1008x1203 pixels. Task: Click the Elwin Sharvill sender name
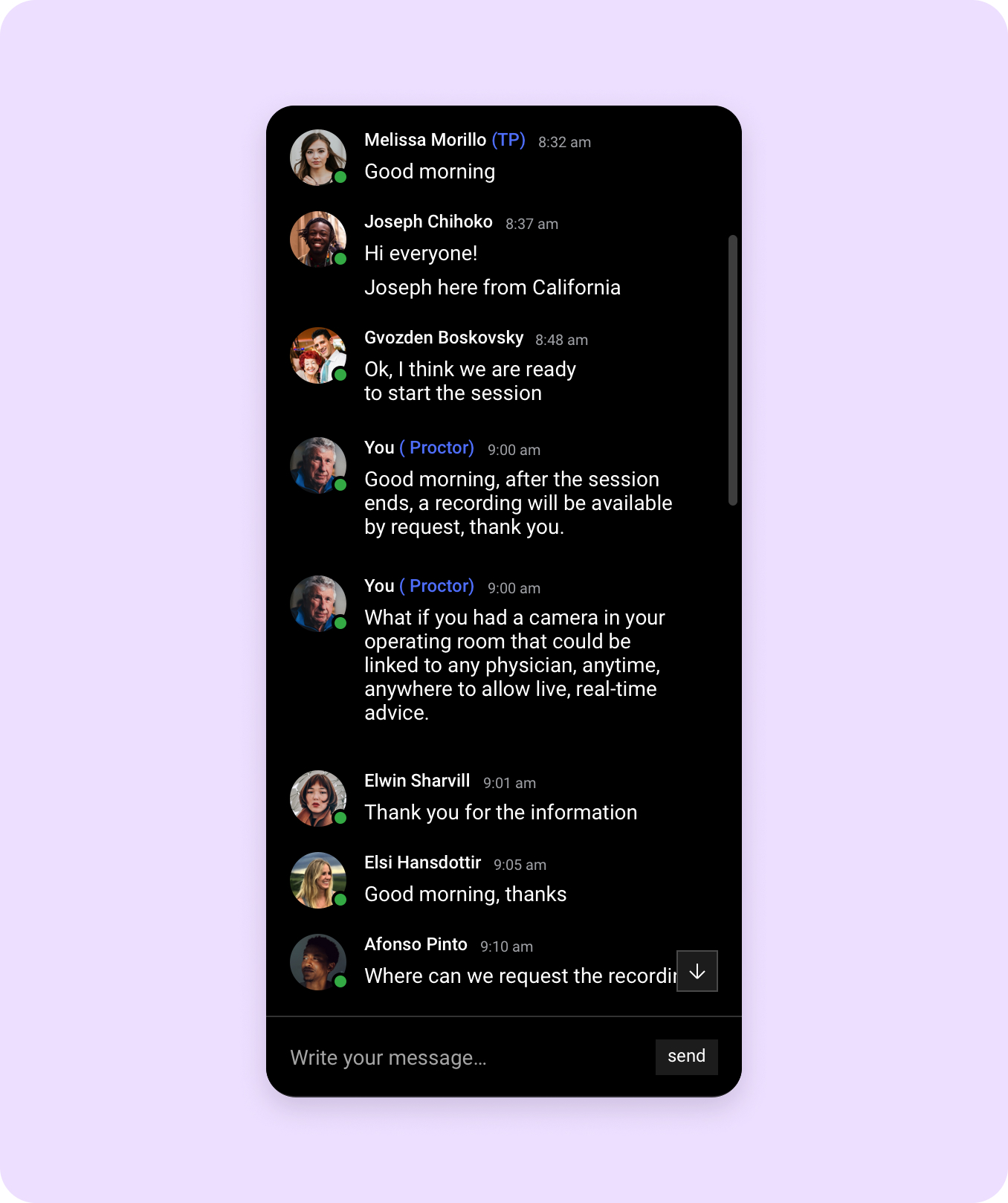417,781
